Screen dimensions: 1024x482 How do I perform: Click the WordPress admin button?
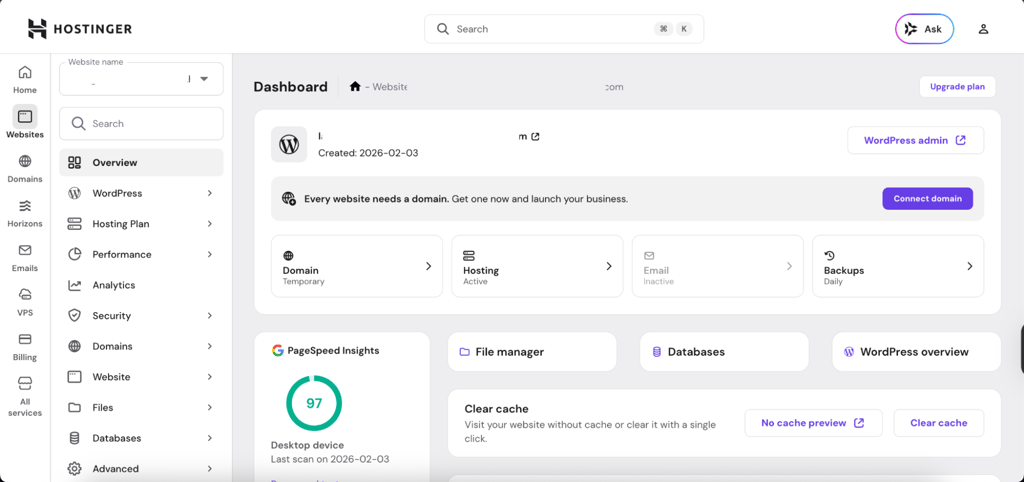click(916, 140)
